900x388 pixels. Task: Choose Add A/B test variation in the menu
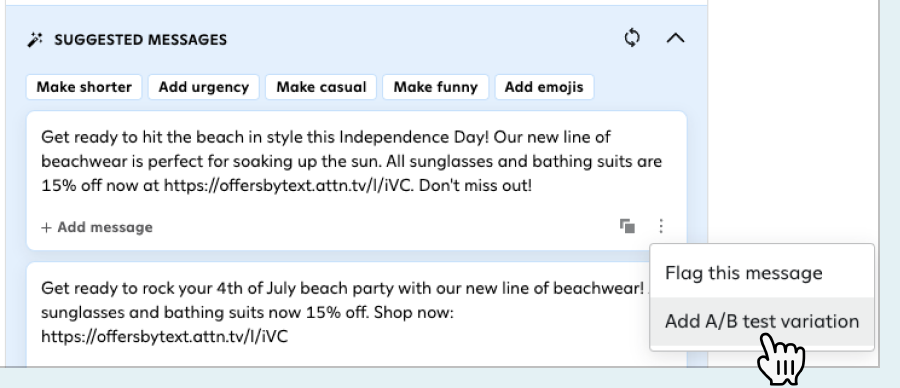coord(762,321)
